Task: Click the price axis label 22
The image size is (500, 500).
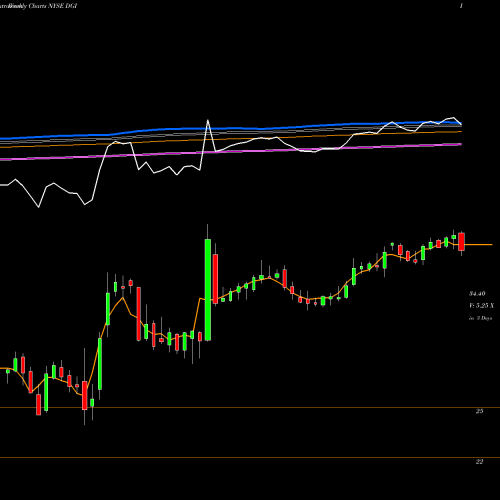Action: (x=479, y=462)
